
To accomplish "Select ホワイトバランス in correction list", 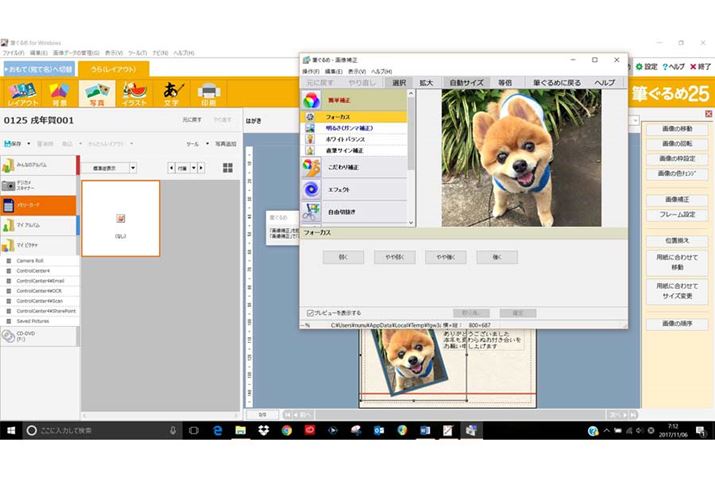I will (x=350, y=139).
